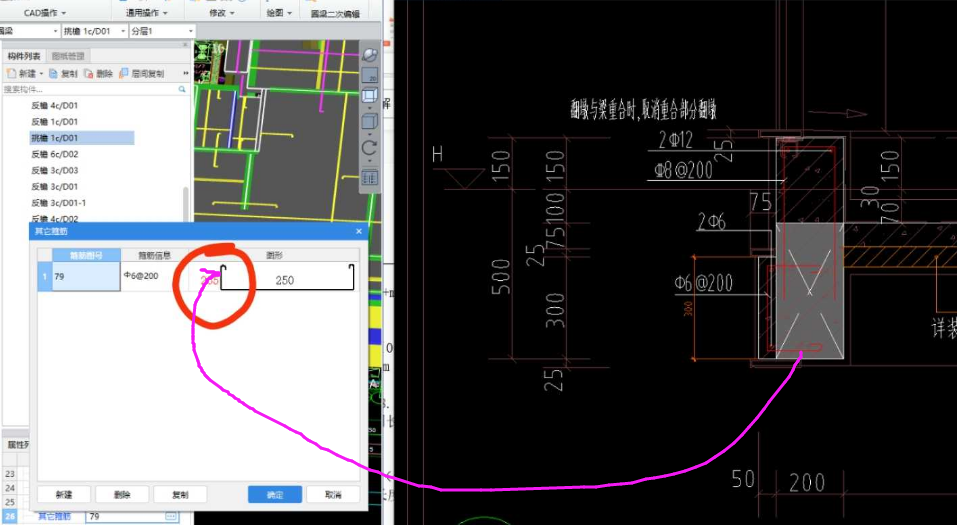The width and height of the screenshot is (957, 525).
Task: Expand arrow below the rotate view icon
Action: pos(369,160)
